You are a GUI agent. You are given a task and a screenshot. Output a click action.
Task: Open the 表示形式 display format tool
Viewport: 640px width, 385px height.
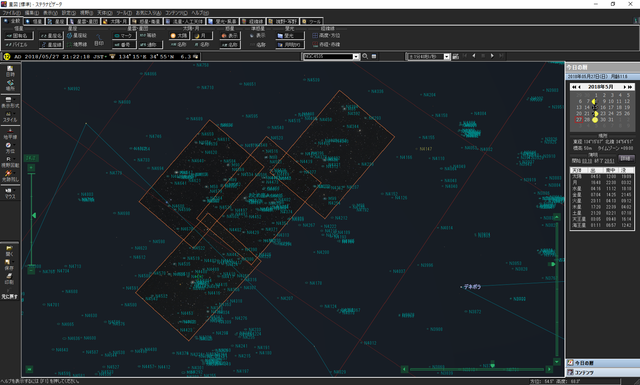click(x=10, y=102)
